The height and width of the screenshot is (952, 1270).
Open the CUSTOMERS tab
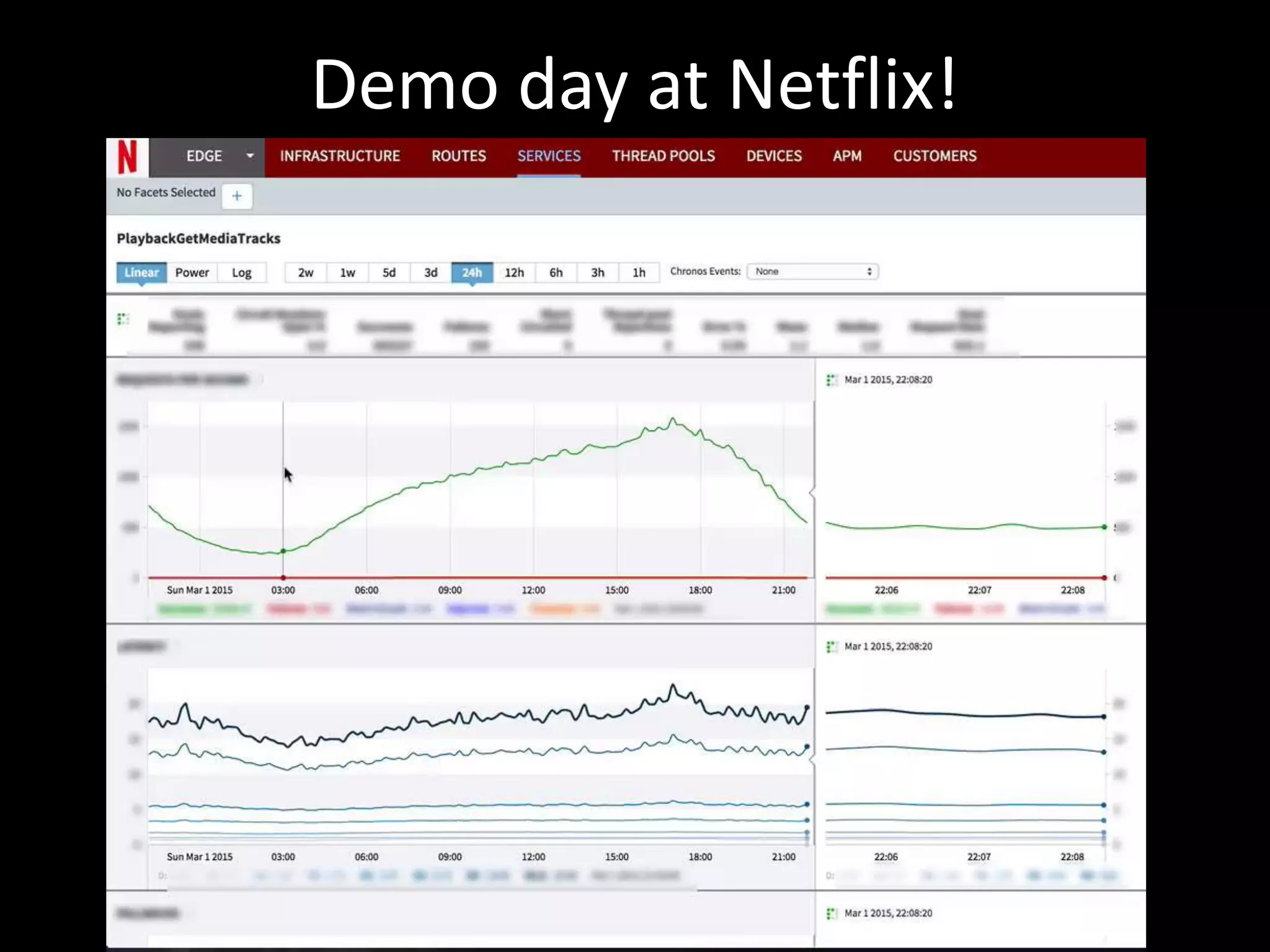click(x=935, y=156)
